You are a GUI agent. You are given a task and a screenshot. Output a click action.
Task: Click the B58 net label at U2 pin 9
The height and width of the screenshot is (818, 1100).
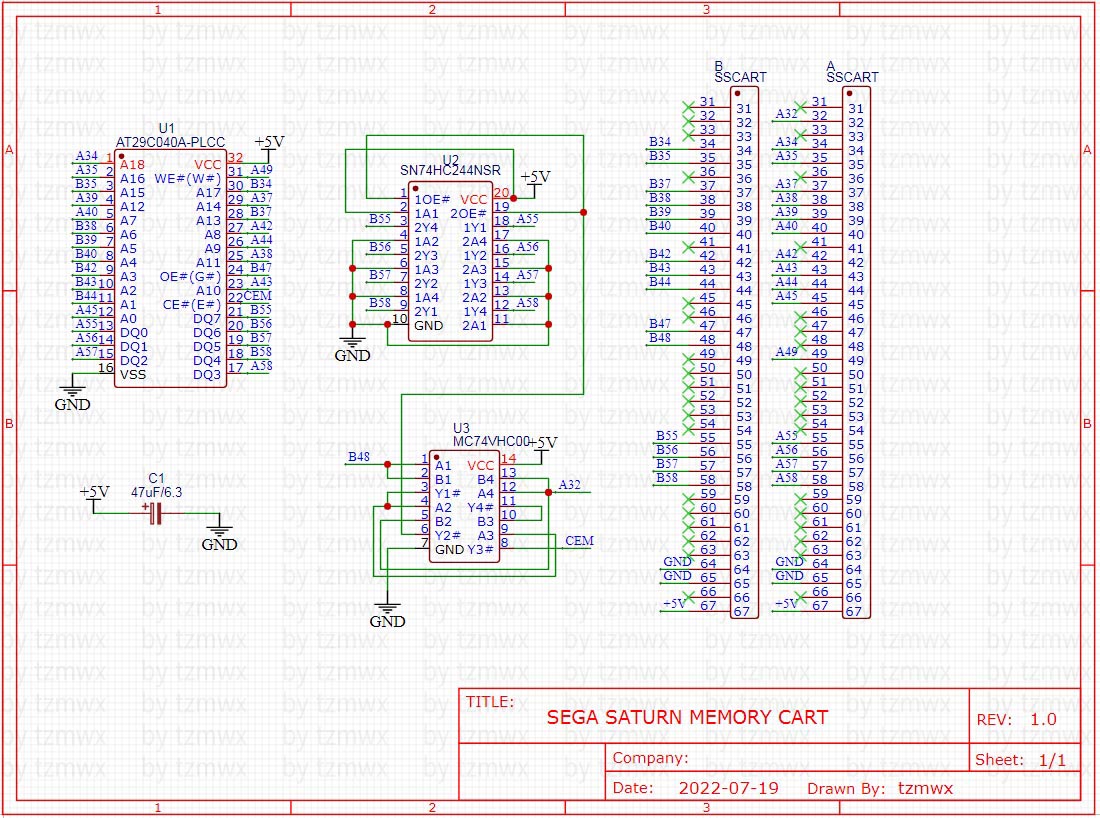click(x=380, y=302)
